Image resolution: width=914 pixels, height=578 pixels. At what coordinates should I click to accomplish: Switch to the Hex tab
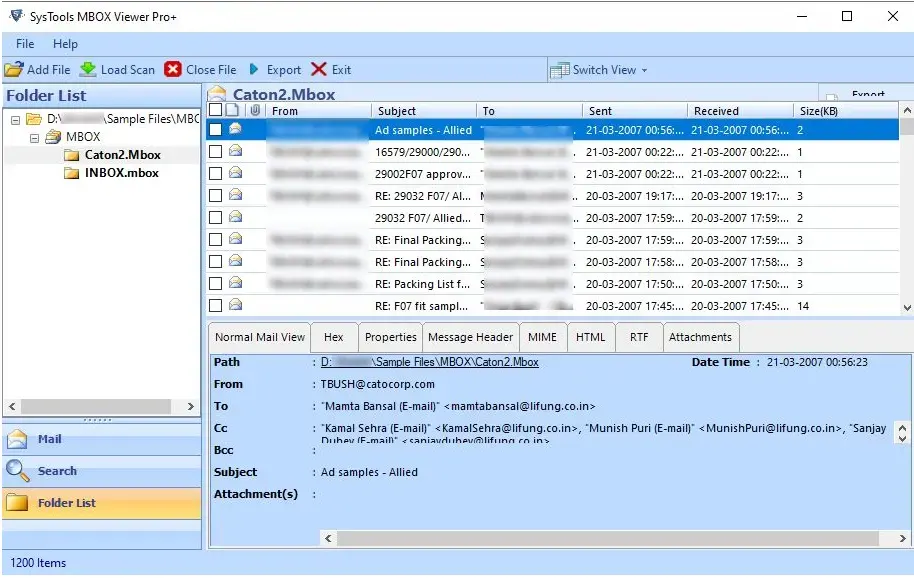click(333, 337)
